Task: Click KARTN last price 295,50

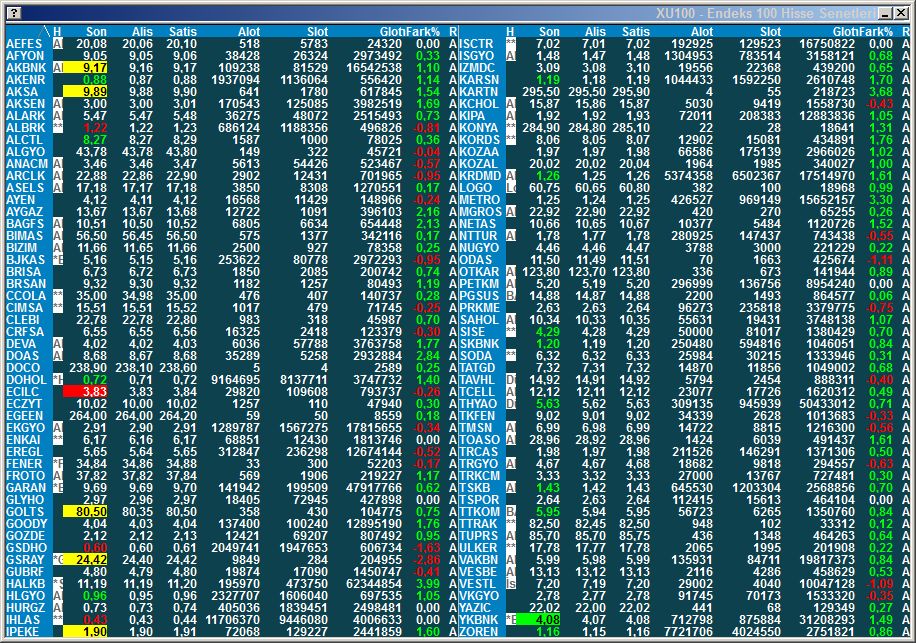Action: click(x=542, y=92)
